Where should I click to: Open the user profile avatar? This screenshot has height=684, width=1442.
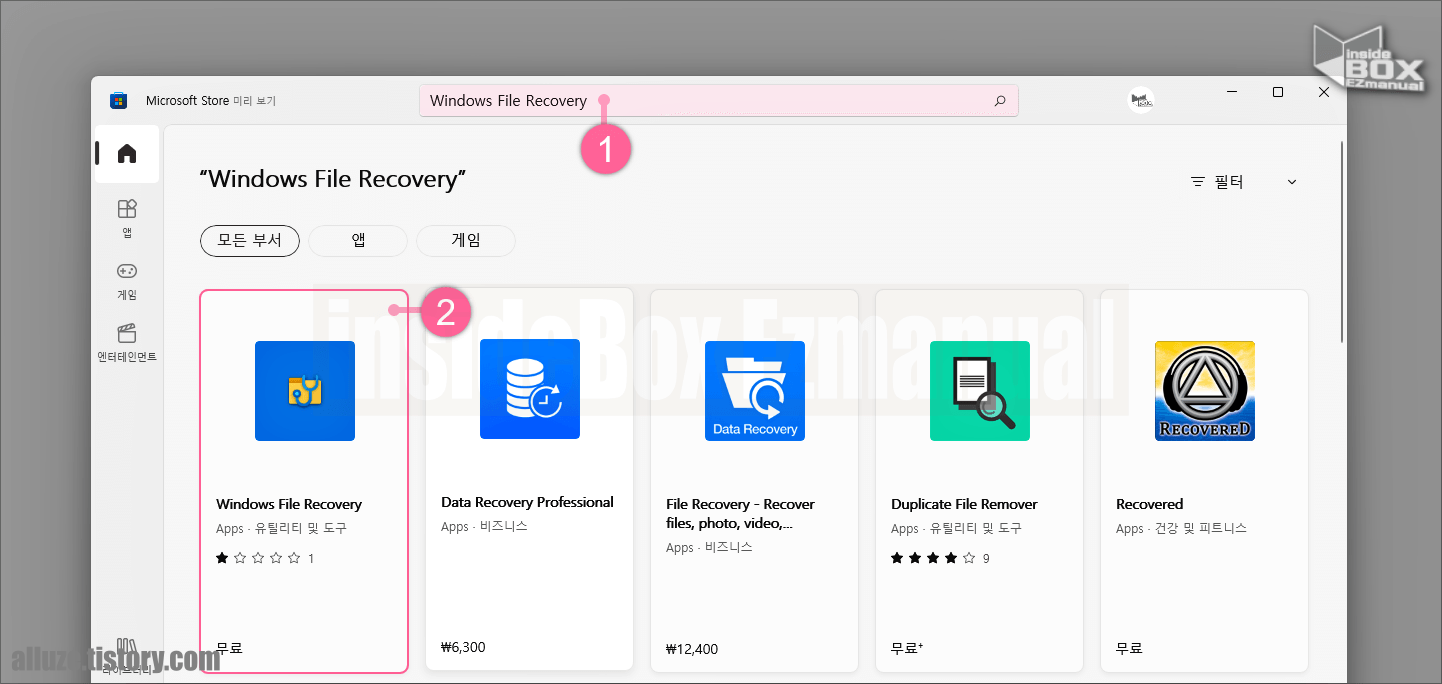tap(1141, 100)
